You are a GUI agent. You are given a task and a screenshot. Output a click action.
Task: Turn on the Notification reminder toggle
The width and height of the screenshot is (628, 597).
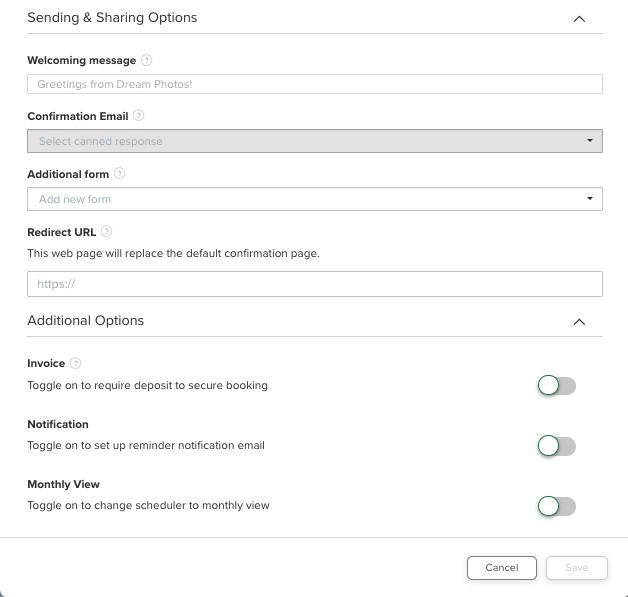[x=557, y=446]
